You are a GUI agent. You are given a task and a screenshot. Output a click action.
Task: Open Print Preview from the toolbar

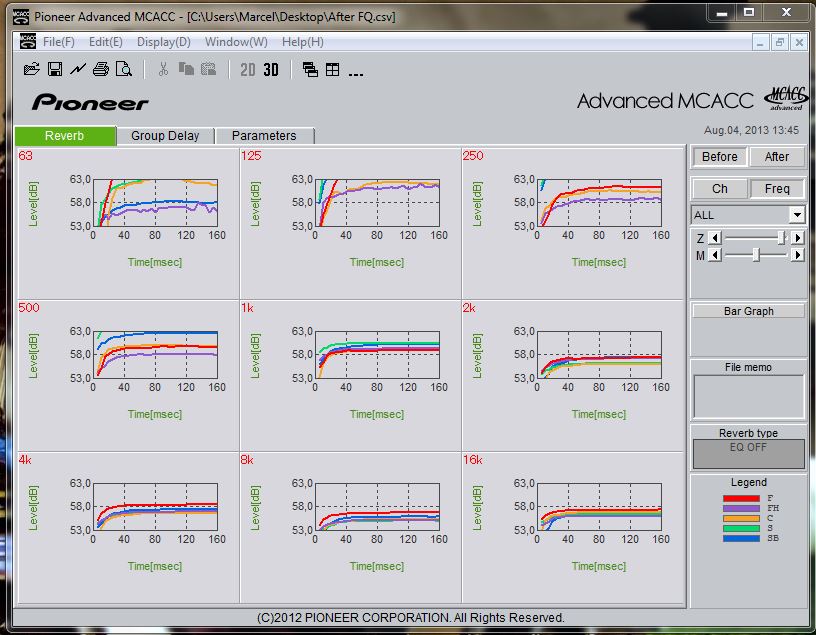(x=123, y=69)
